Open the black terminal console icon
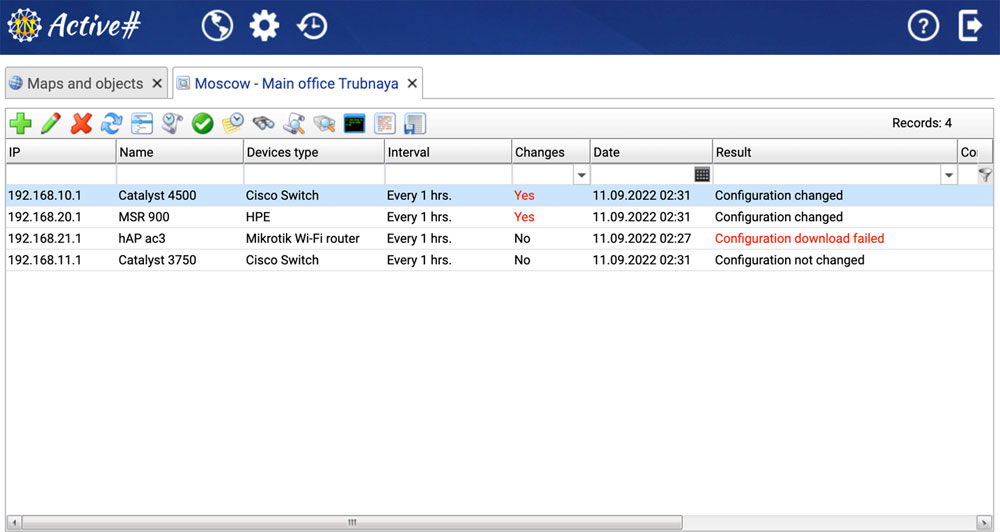This screenshot has width=1000, height=532. tap(354, 124)
